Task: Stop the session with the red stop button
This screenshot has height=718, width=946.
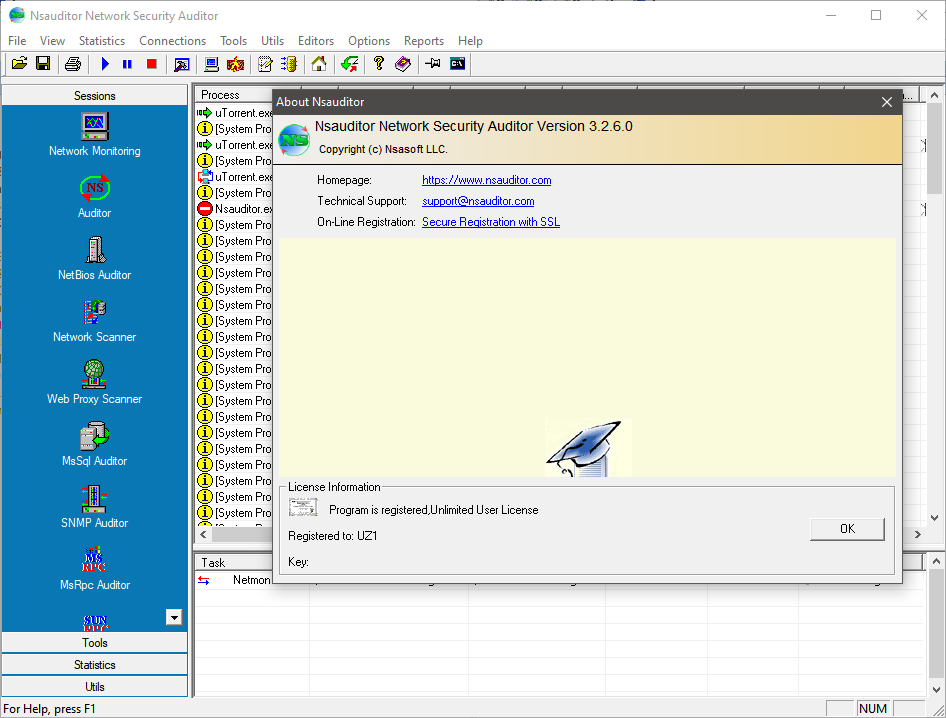Action: tap(151, 63)
